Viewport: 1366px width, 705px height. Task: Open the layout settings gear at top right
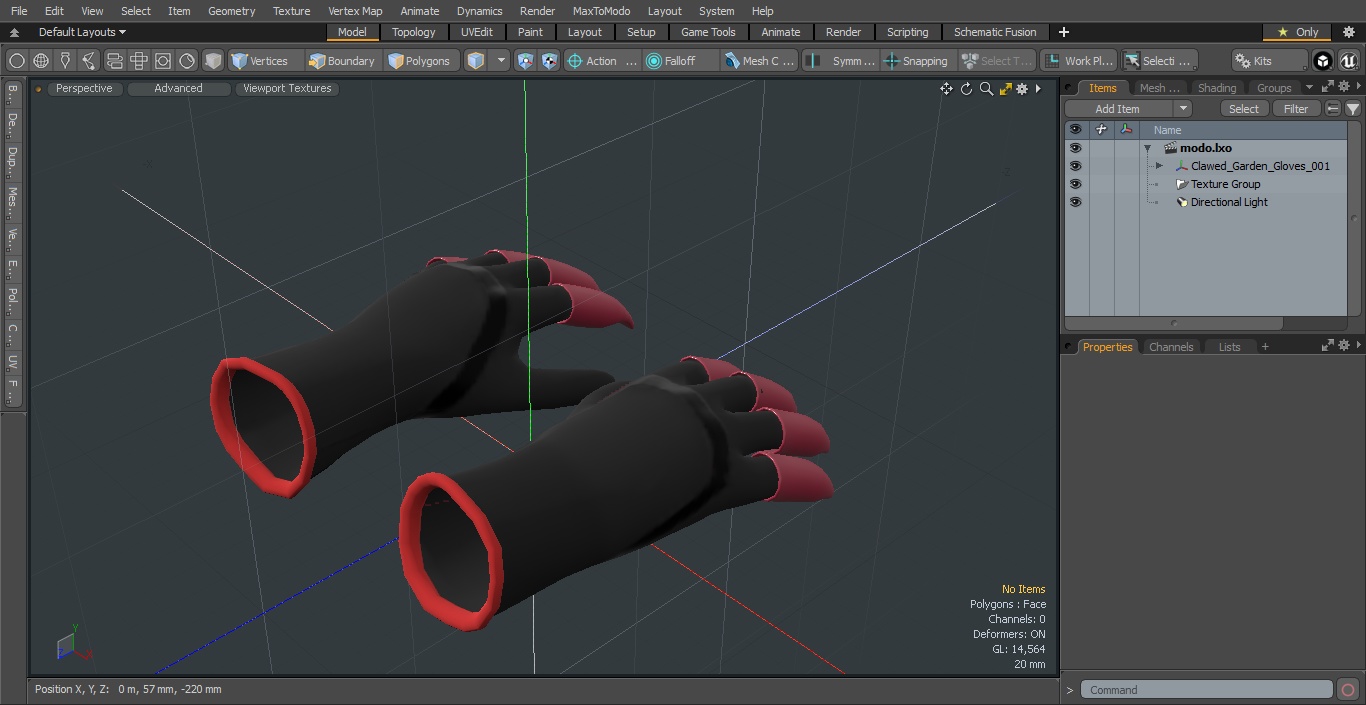tap(1348, 32)
